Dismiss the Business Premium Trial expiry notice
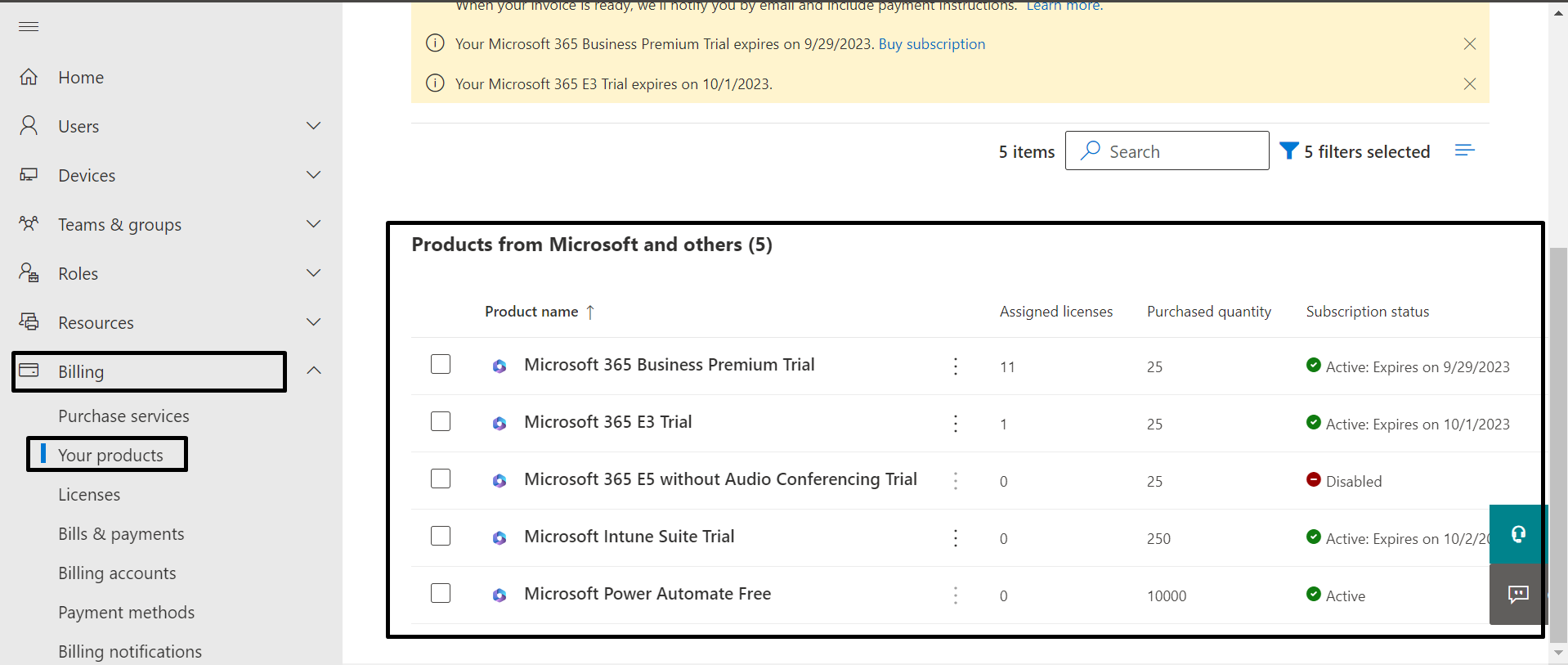Viewport: 1568px width, 665px height. pyautogui.click(x=1469, y=44)
